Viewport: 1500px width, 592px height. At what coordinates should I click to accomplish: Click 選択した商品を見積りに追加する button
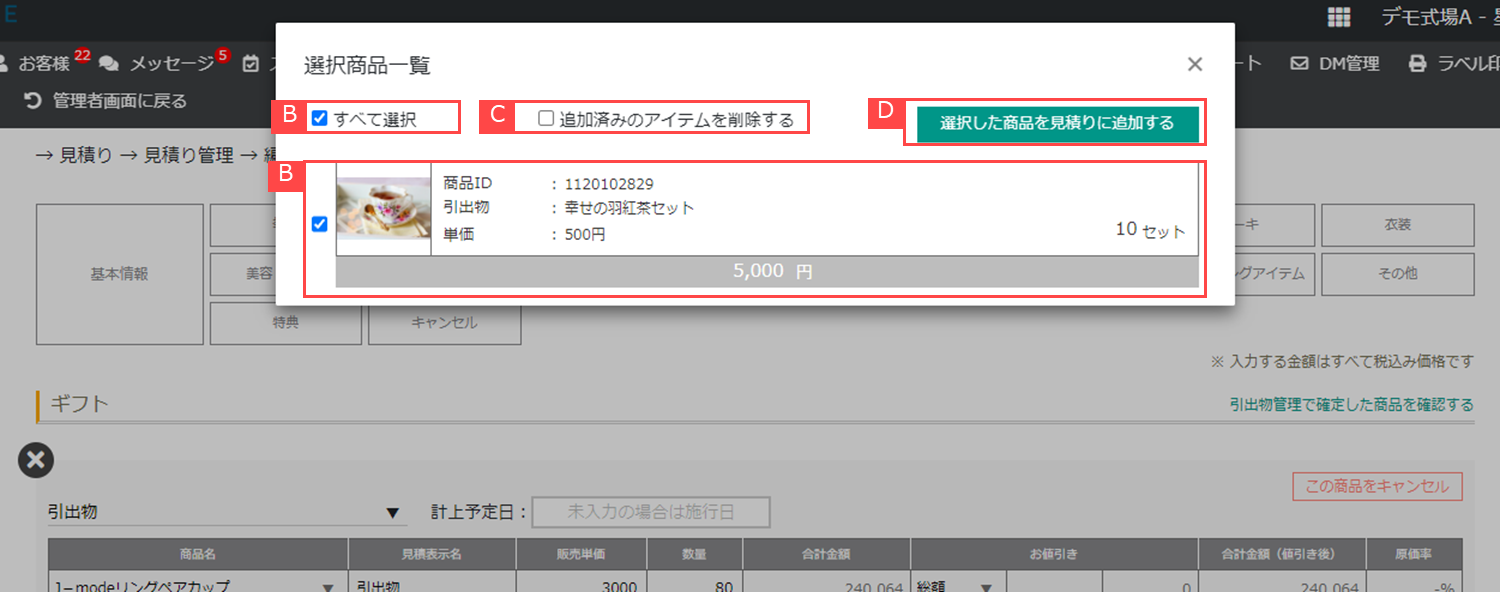(1056, 123)
